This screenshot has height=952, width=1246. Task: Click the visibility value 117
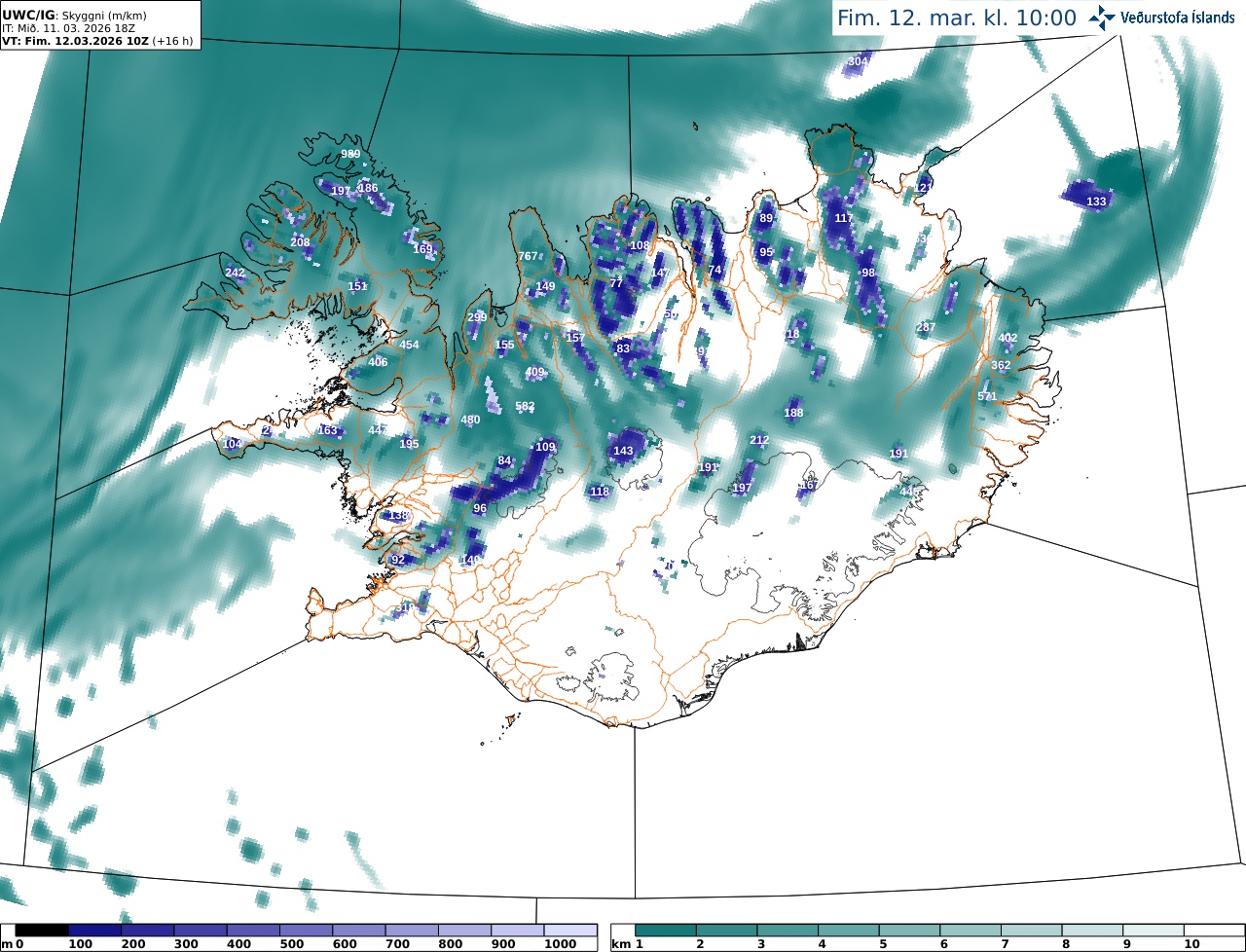point(844,218)
